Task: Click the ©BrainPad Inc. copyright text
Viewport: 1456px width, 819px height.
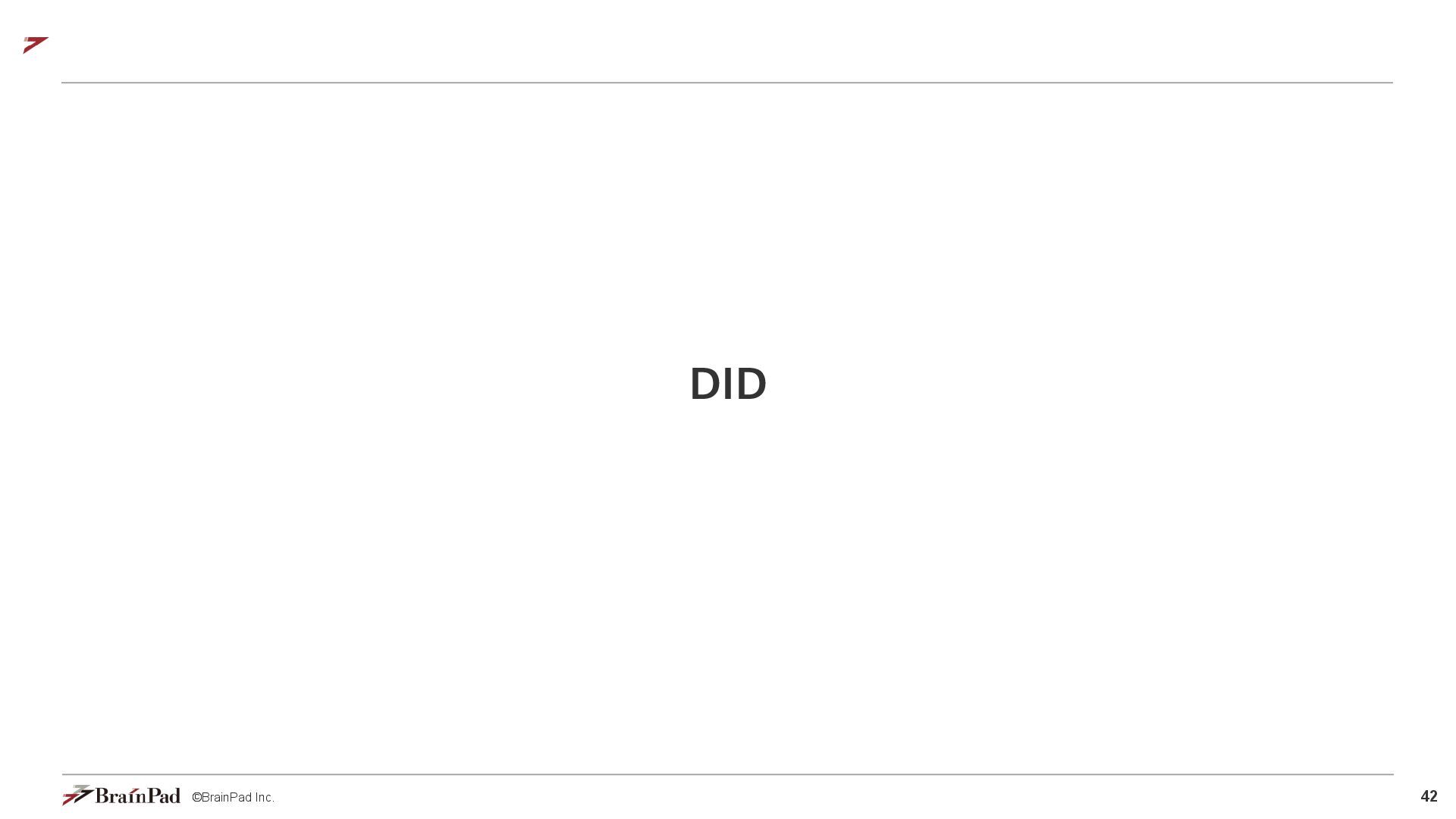Action: [233, 797]
